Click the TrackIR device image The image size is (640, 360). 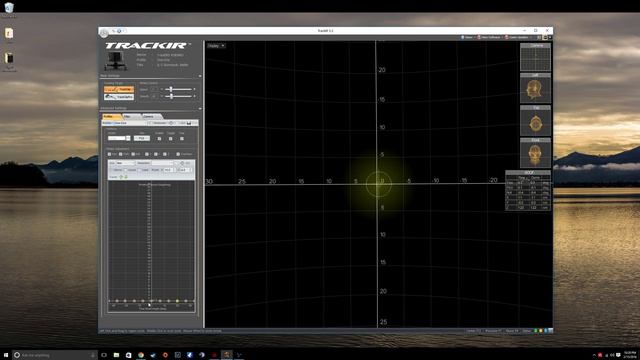click(116, 60)
